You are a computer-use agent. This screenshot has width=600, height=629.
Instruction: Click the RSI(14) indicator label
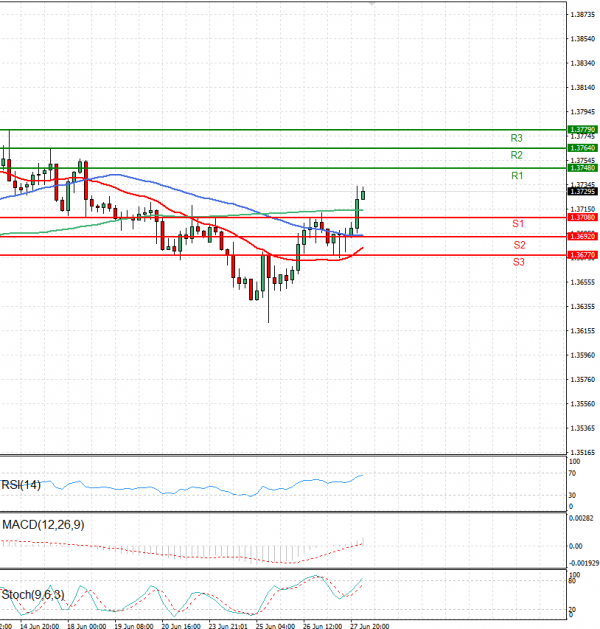click(x=23, y=485)
